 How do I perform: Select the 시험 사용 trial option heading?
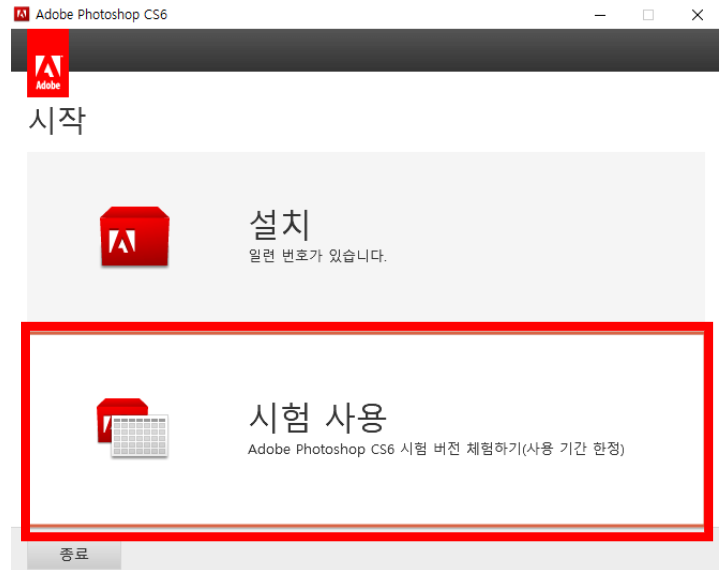(317, 417)
